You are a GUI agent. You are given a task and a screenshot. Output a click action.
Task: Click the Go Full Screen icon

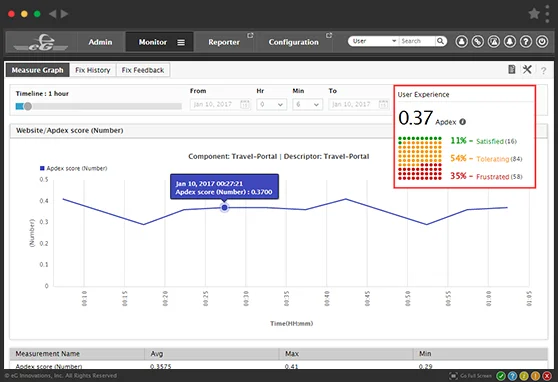tap(453, 376)
